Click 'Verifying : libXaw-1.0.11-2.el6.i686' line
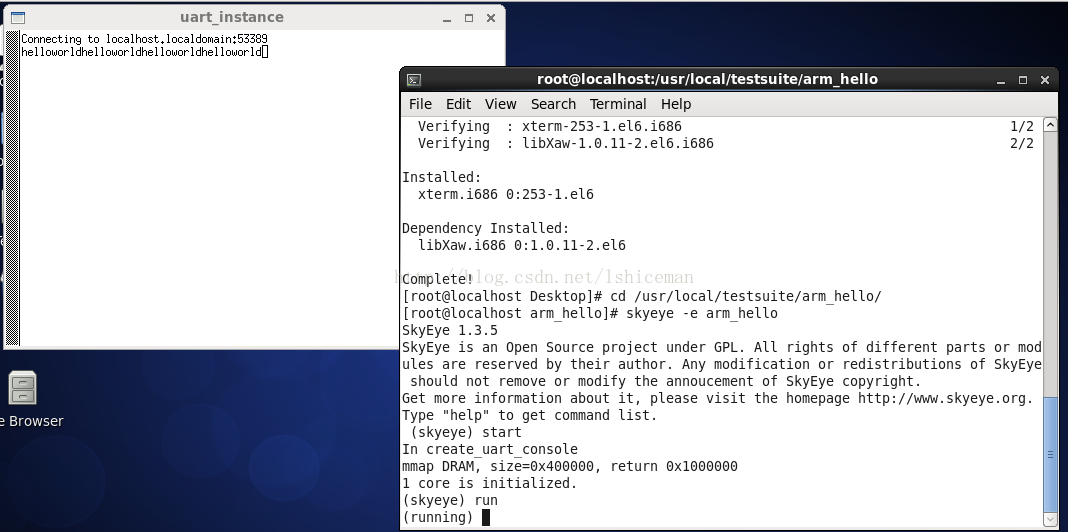Image resolution: width=1068 pixels, height=532 pixels. click(565, 143)
